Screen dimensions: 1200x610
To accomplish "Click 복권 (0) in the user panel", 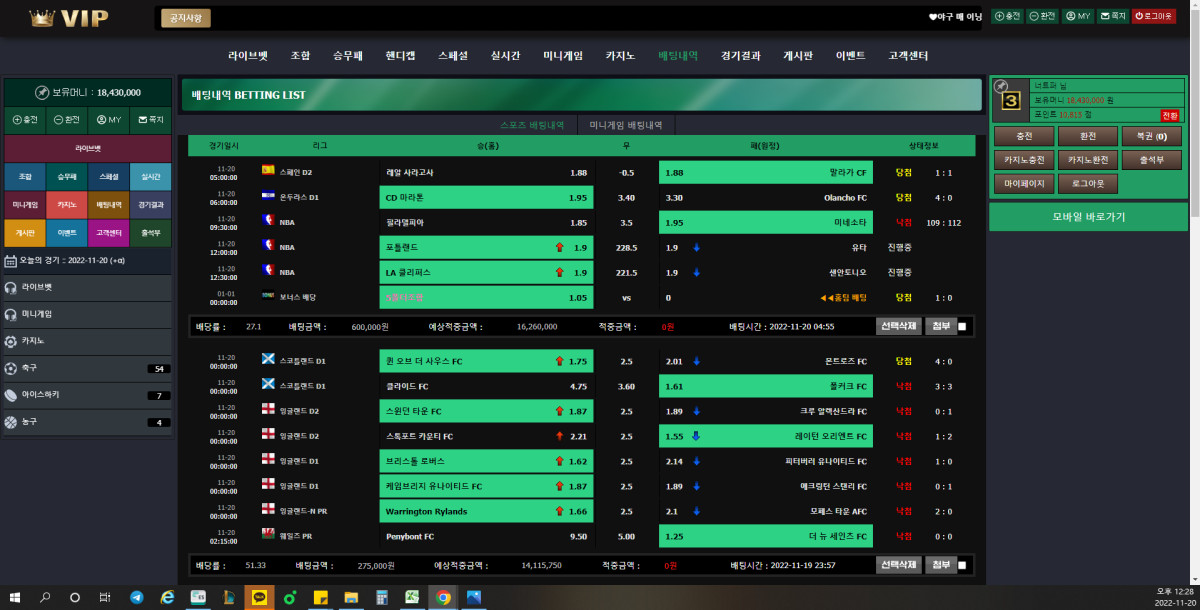I will 1151,135.
